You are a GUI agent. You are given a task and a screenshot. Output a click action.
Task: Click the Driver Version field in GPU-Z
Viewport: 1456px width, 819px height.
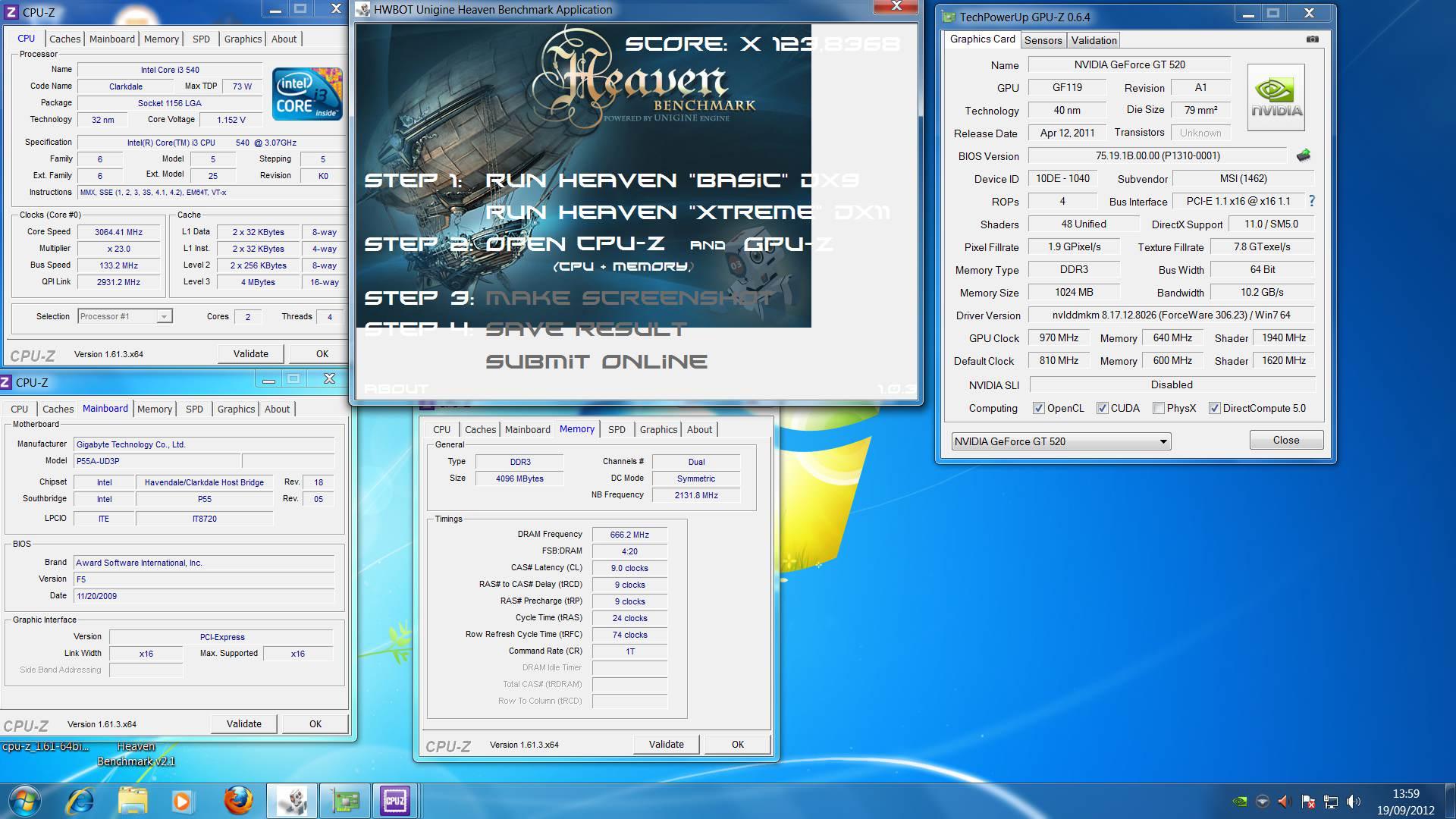1171,315
